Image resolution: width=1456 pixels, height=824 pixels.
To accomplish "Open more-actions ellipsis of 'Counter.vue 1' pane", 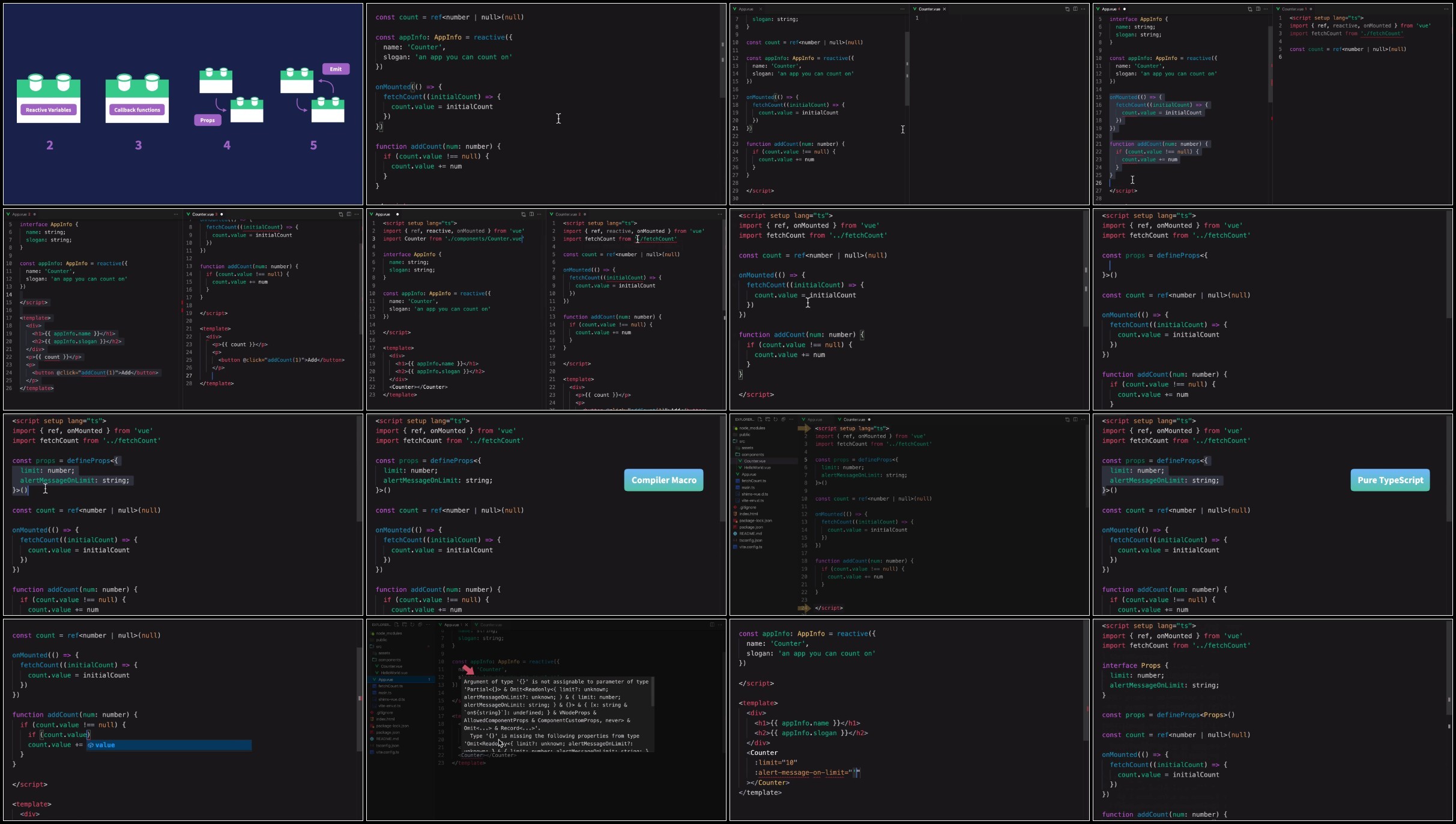I will [1446, 9].
